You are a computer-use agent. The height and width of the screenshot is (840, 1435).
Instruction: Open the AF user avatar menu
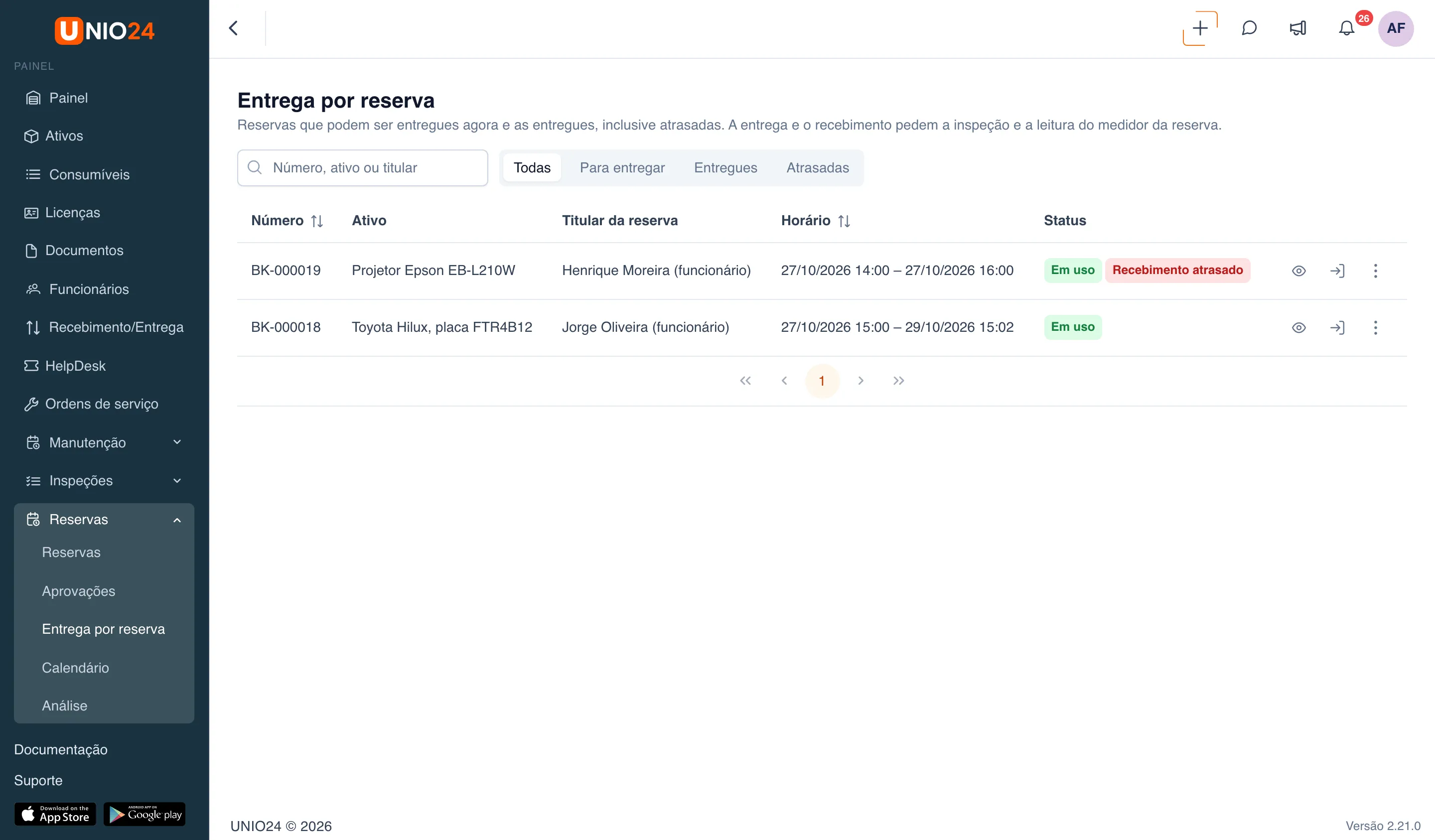tap(1396, 28)
